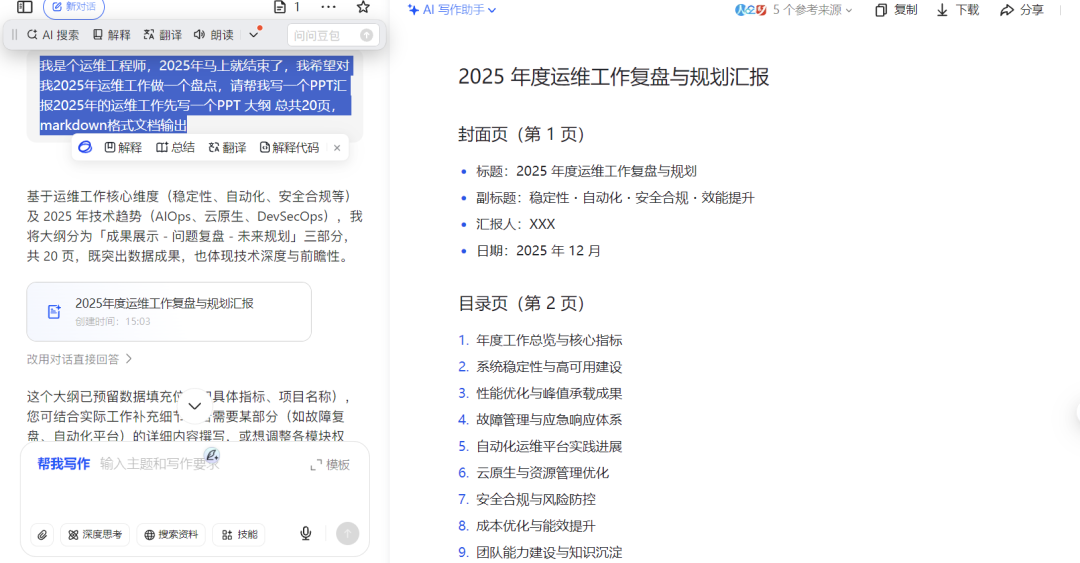The image size is (1080, 563).
Task: Share the document with 分享
Action: click(1022, 10)
